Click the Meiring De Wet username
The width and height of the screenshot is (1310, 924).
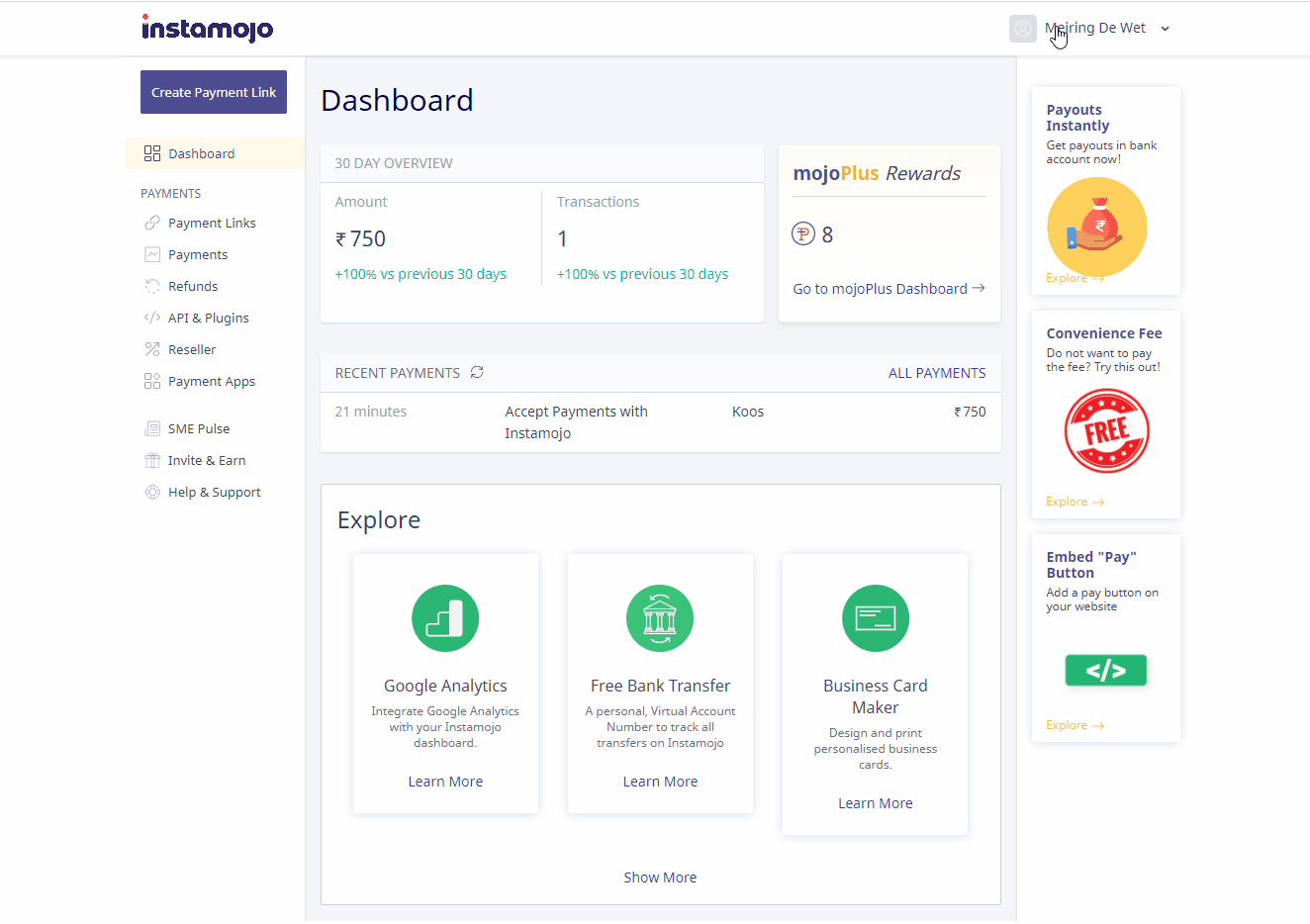click(1095, 28)
